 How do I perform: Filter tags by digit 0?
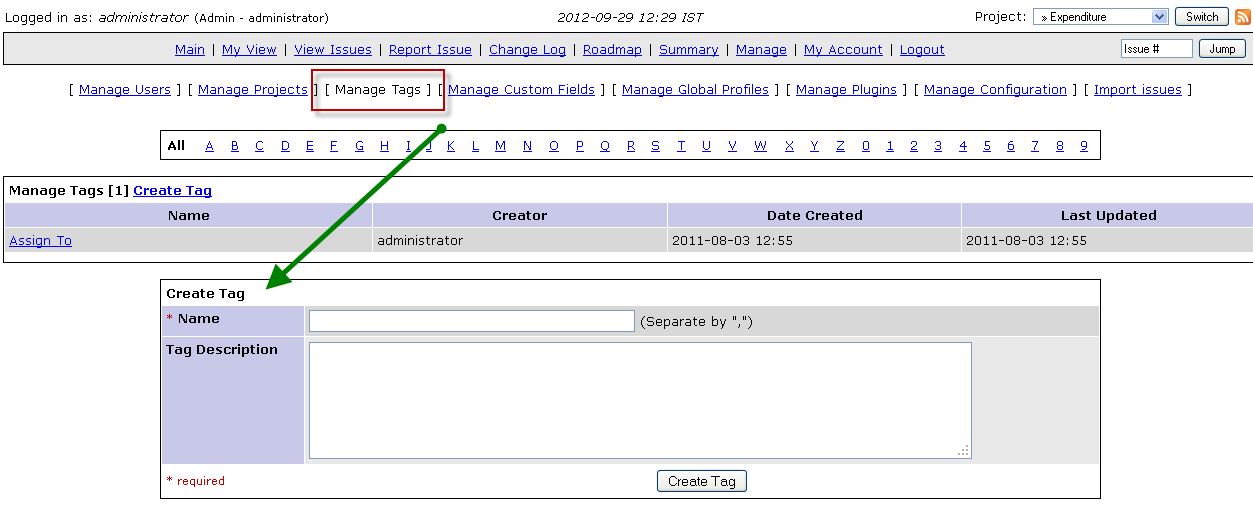point(865,146)
